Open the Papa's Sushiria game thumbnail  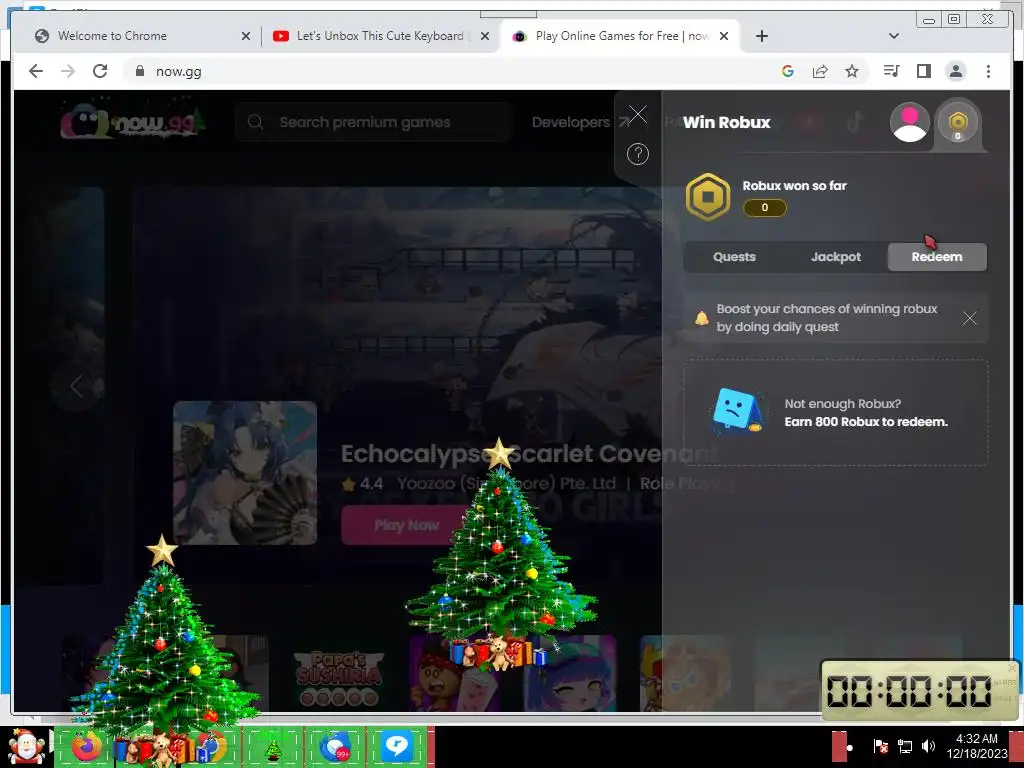pyautogui.click(x=338, y=674)
